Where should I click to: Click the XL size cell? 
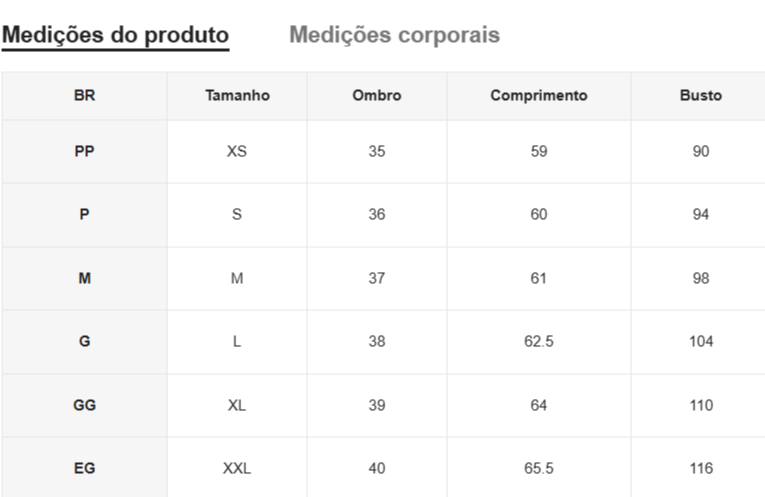(x=237, y=406)
